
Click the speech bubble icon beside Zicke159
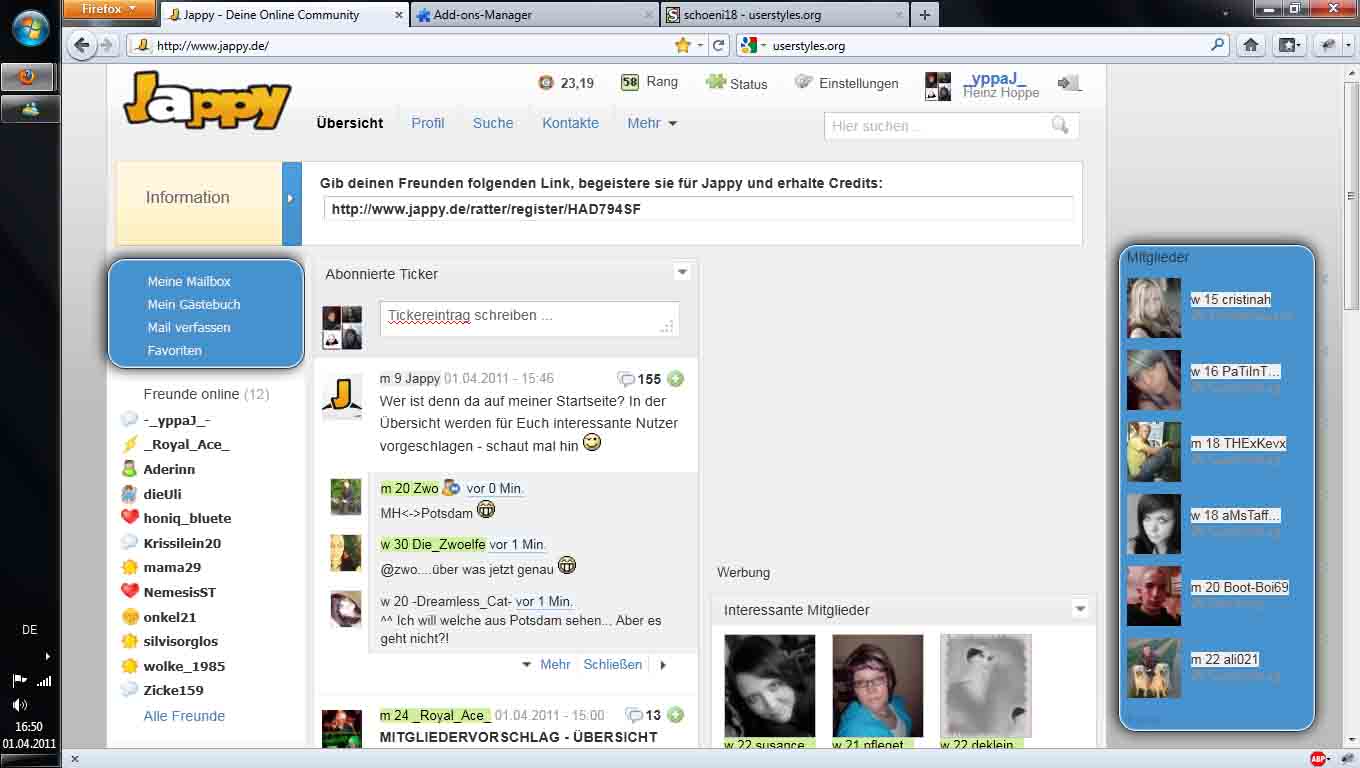point(129,690)
